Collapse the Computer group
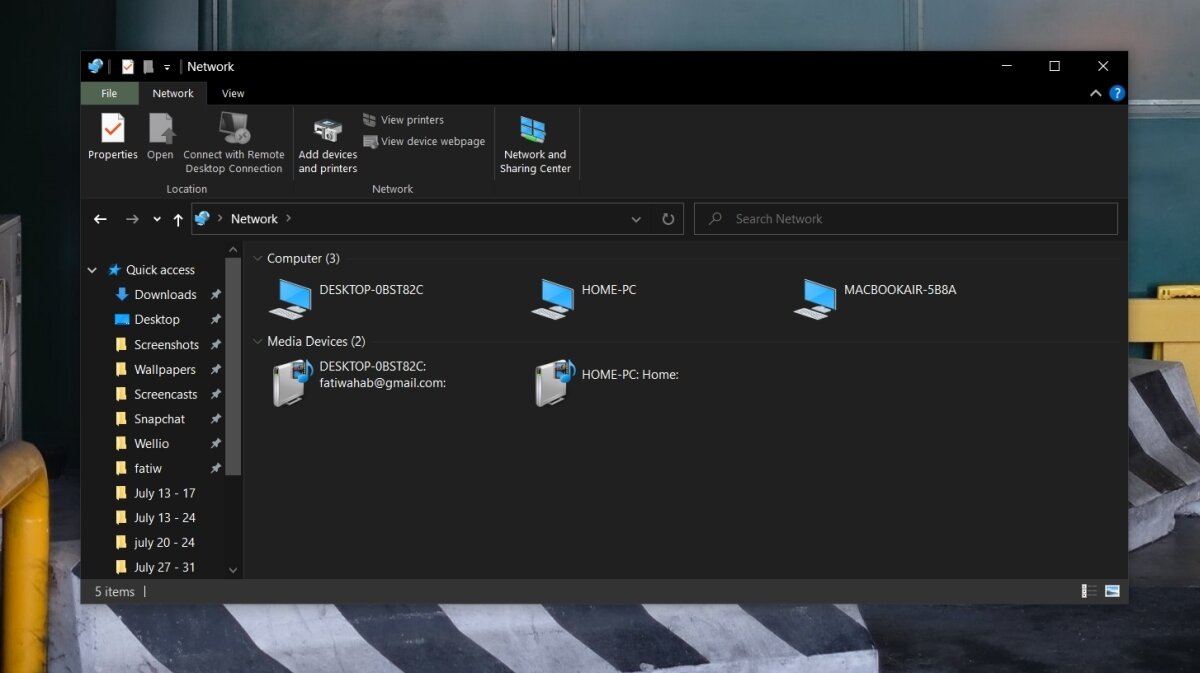 pyautogui.click(x=257, y=259)
